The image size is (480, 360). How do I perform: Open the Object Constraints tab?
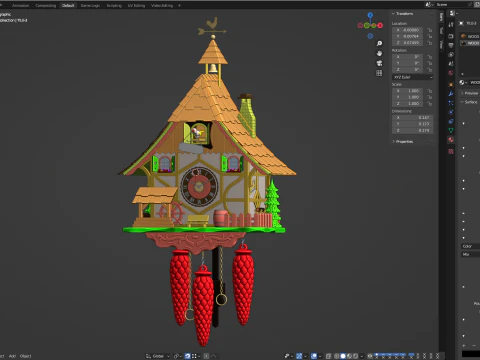(x=451, y=121)
